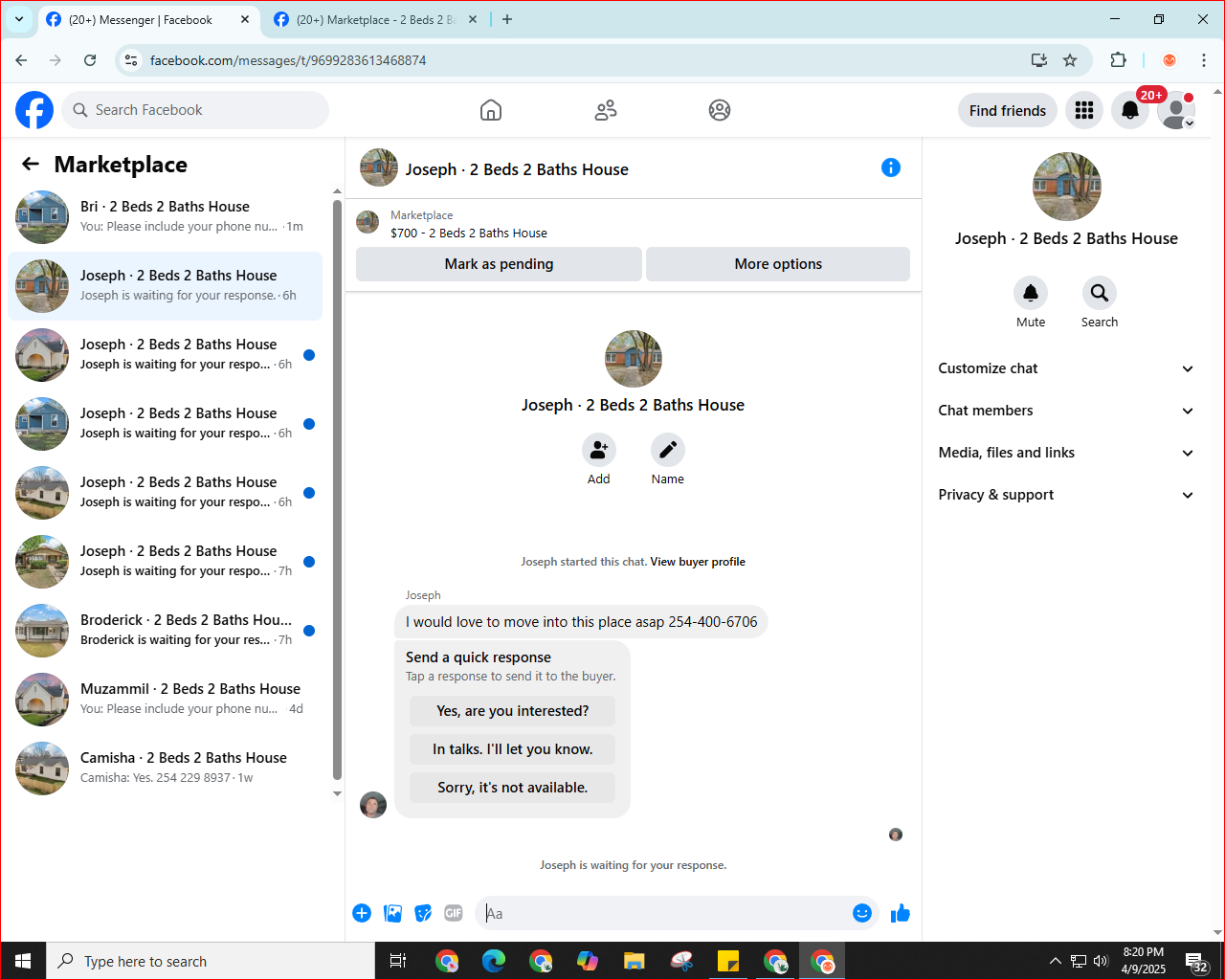Viewport: 1225px width, 980px height.
Task: Attach a photo using the image icon
Action: [x=392, y=913]
